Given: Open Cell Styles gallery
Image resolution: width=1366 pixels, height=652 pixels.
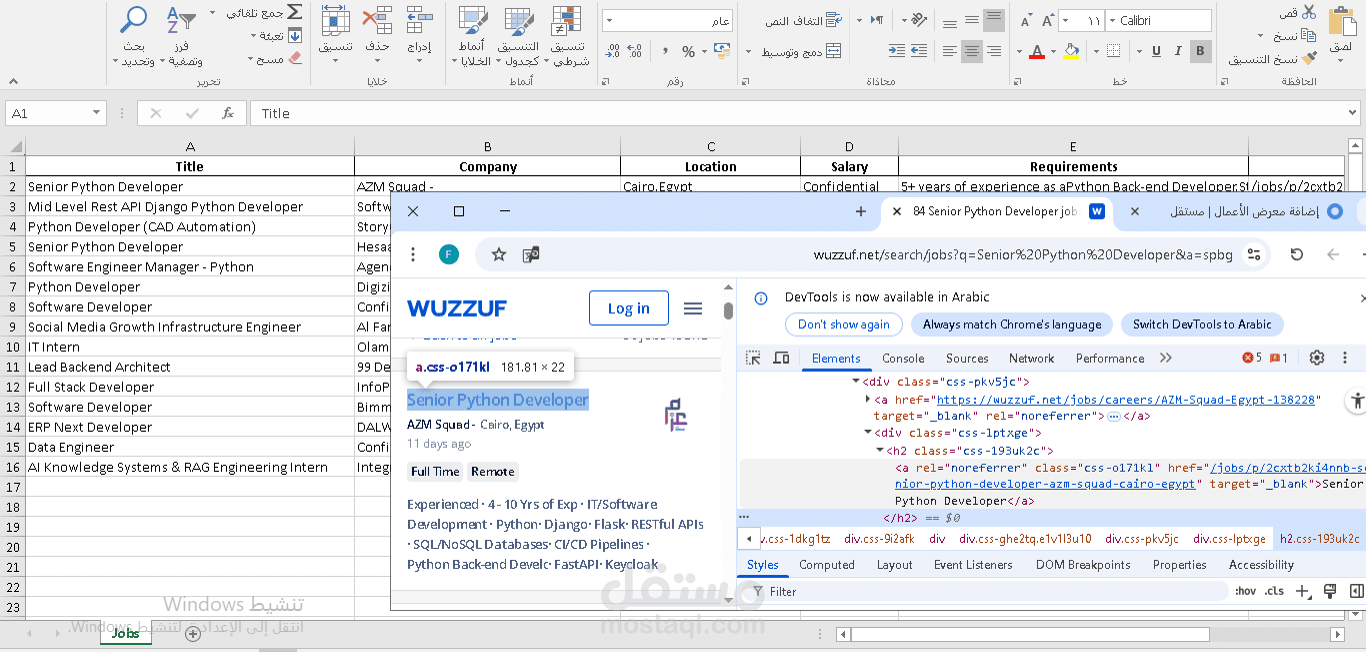Looking at the screenshot, I should coord(473,36).
